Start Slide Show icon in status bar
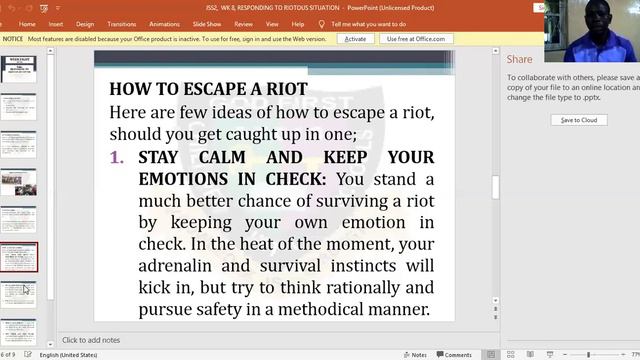Screen dimensions: 640x360 point(550,354)
